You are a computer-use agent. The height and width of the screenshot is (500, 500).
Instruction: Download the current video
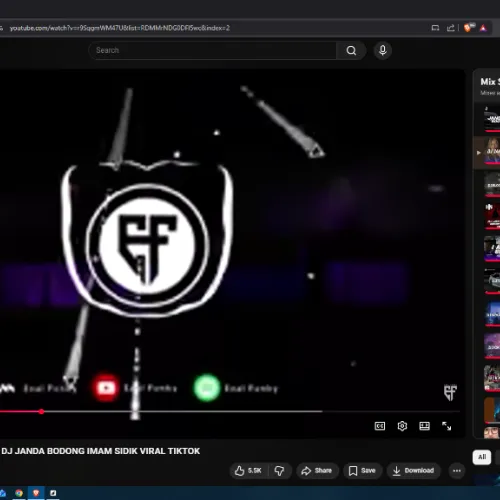[413, 471]
